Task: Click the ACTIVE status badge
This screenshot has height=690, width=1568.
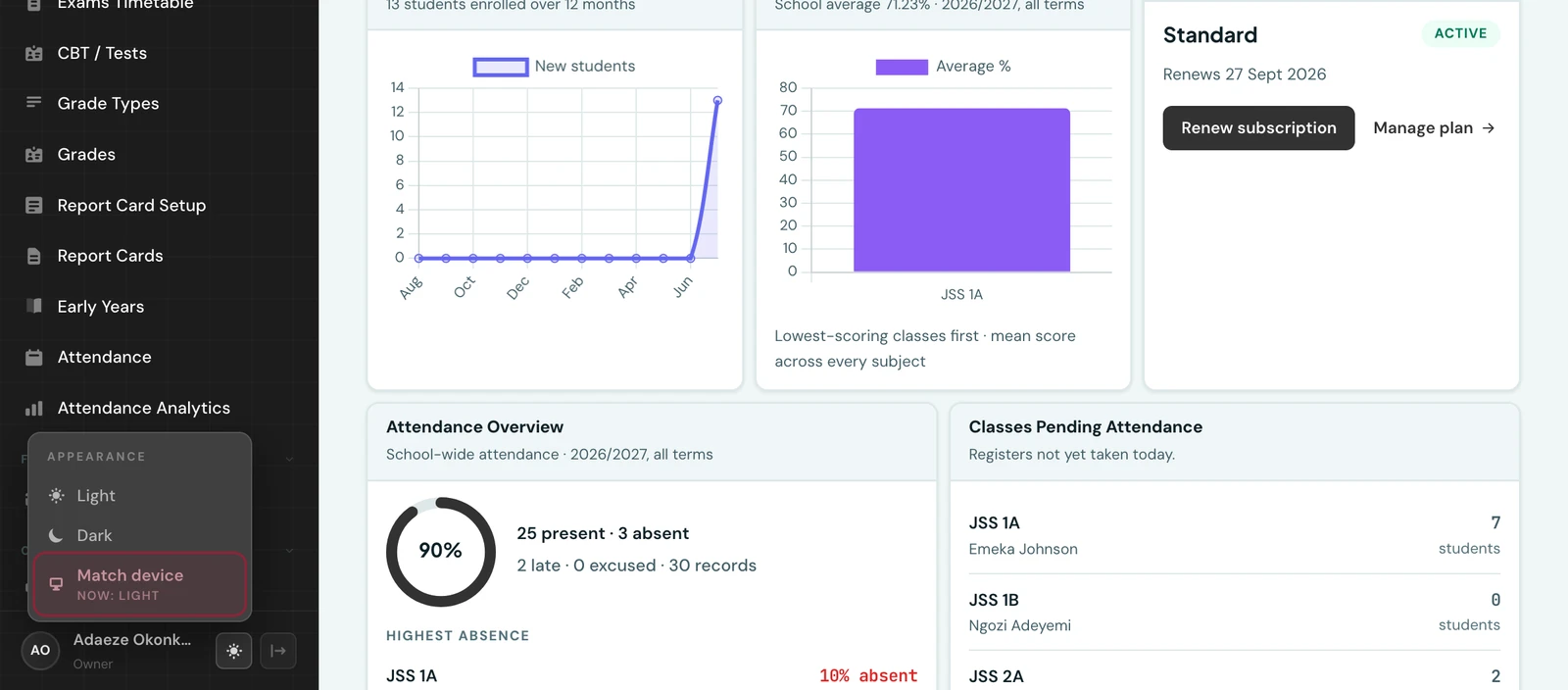Action: pos(1460,33)
